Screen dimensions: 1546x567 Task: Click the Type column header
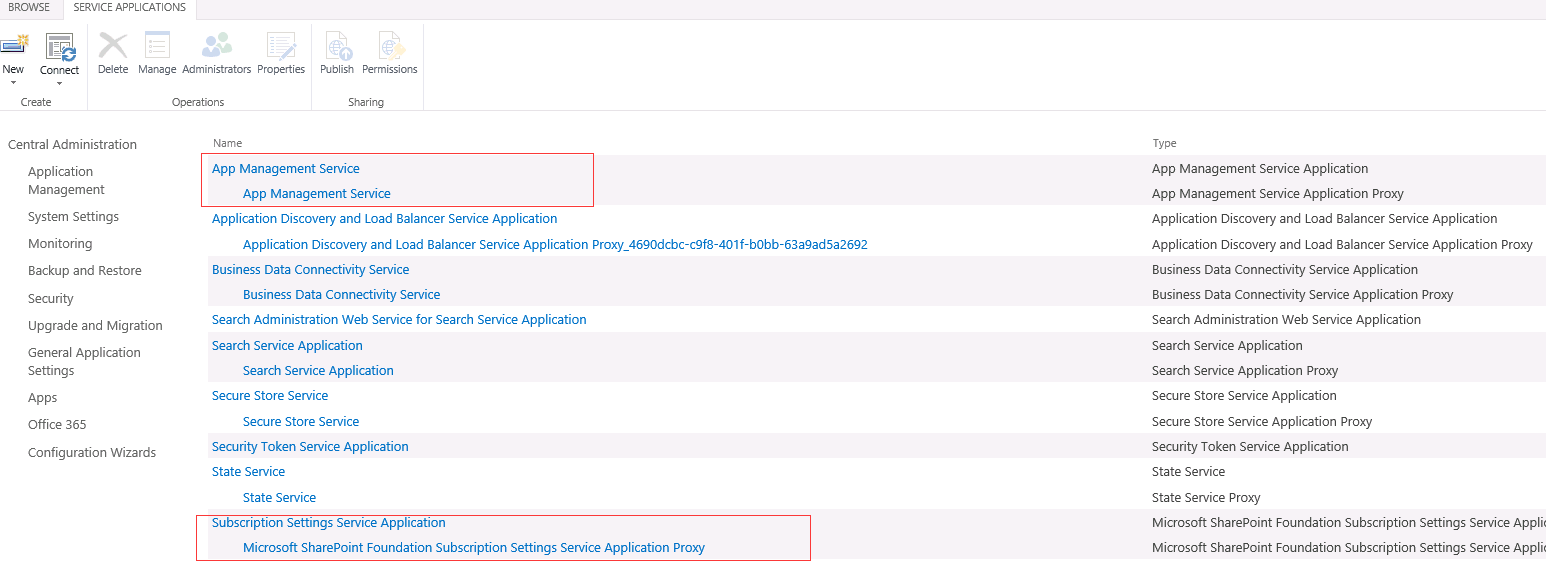(x=1164, y=143)
